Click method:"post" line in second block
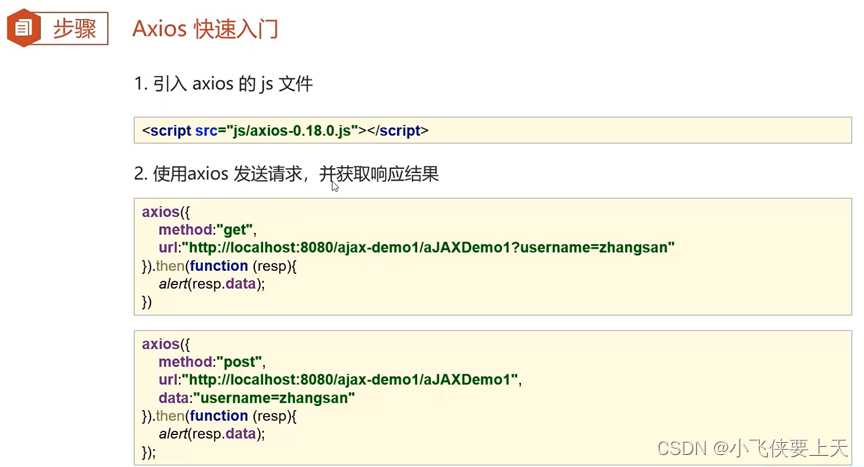This screenshot has height=467, width=864. click(x=212, y=362)
